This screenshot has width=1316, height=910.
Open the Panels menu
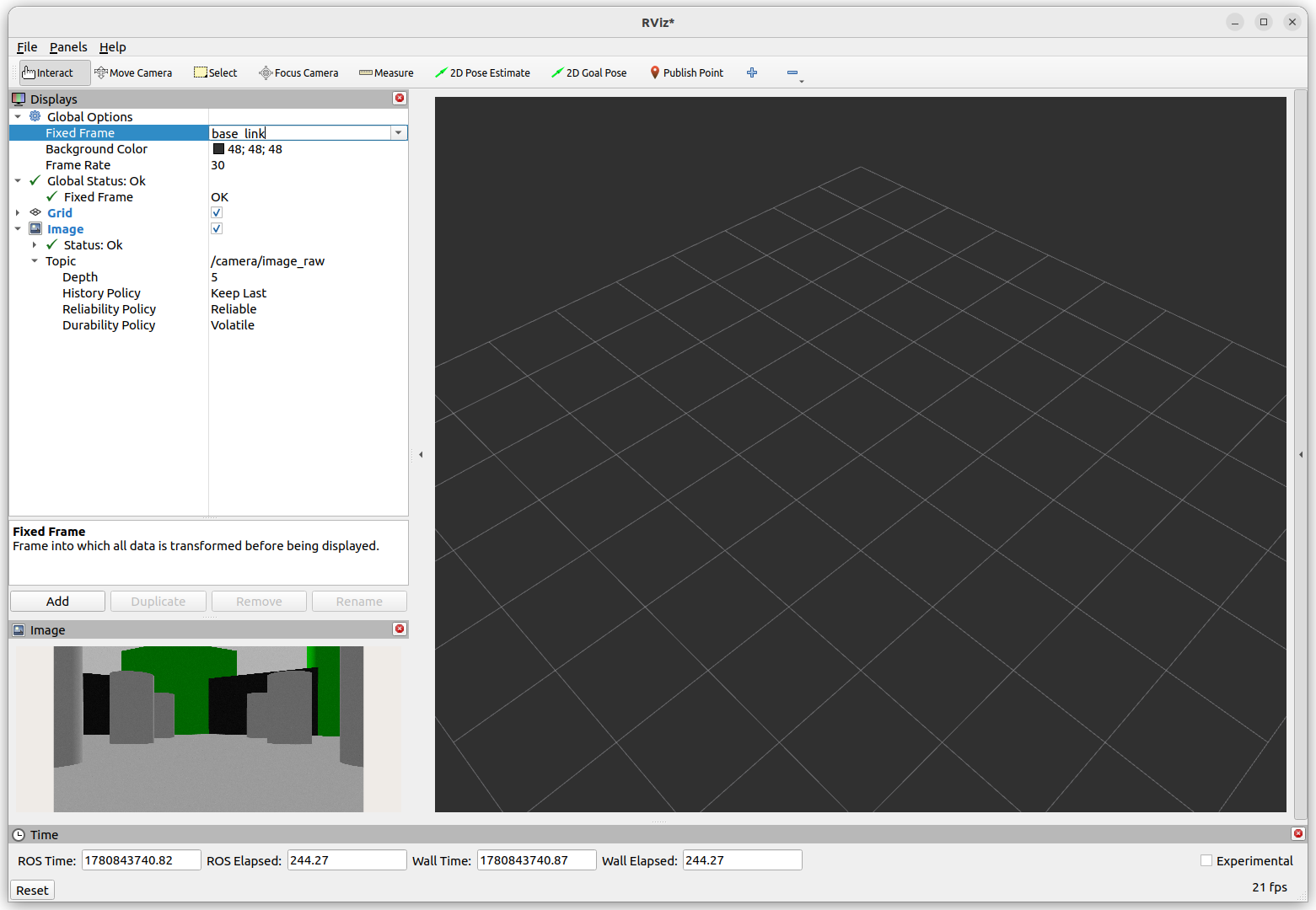[68, 47]
